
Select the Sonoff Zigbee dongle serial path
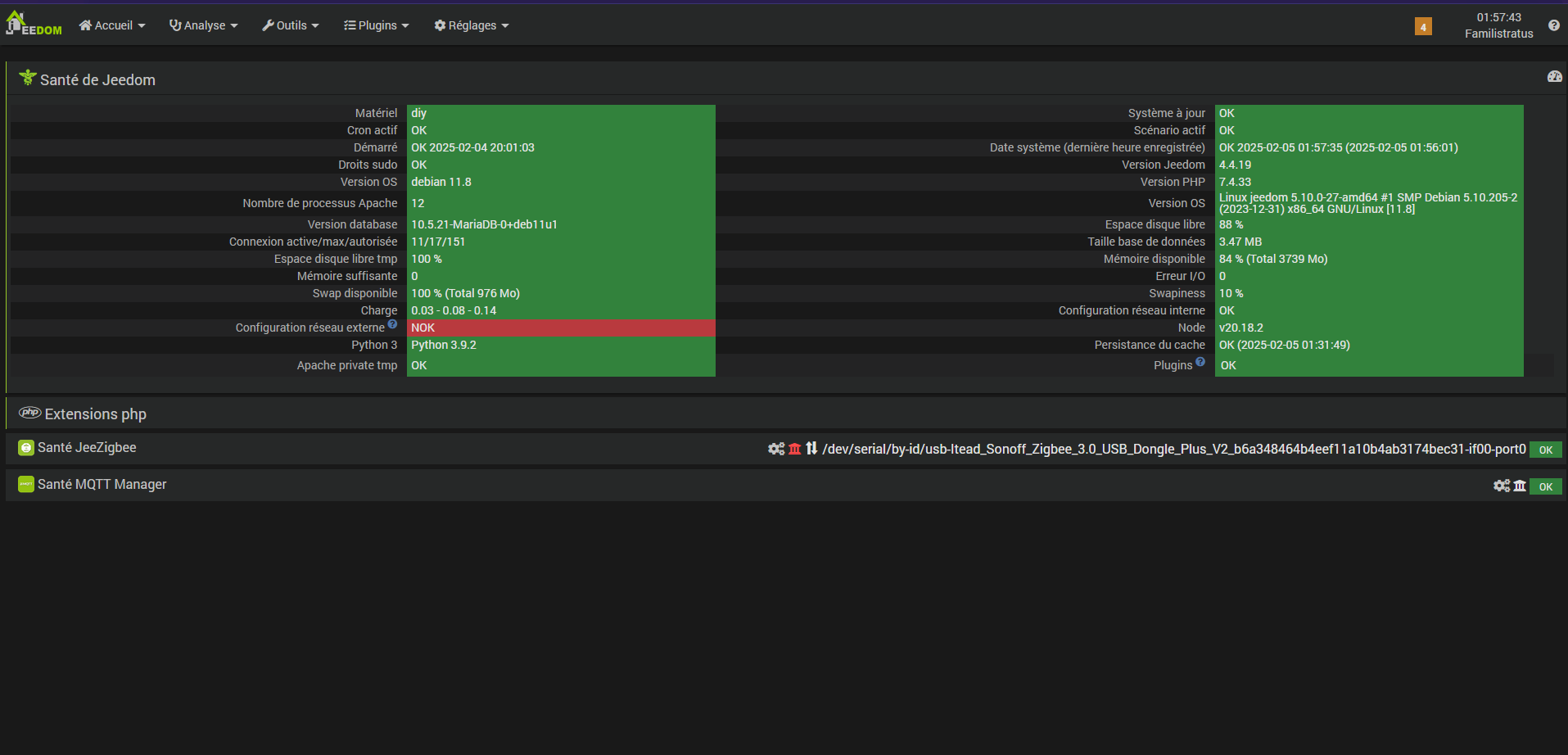[x=1174, y=449]
